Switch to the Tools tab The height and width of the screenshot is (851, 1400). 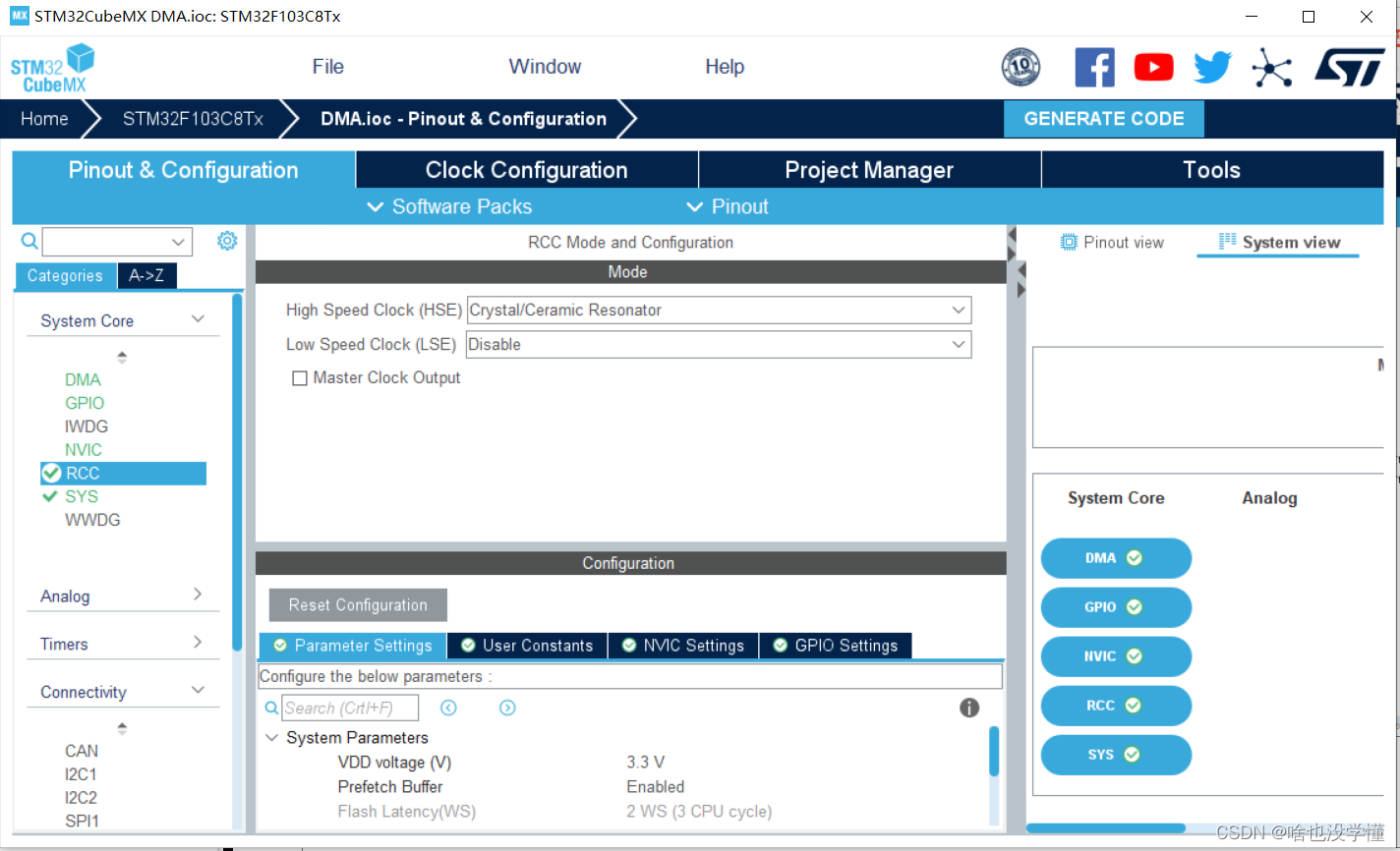pos(1212,169)
